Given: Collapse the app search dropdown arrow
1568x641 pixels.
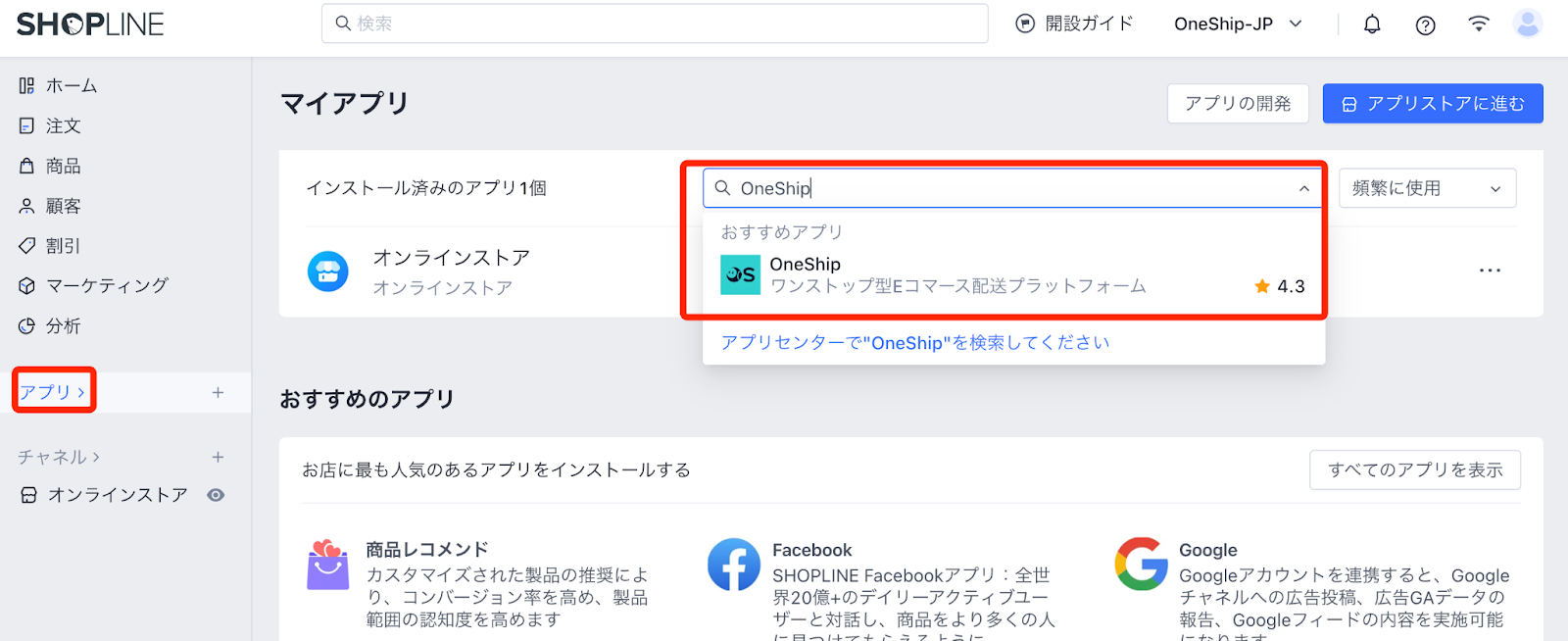Looking at the screenshot, I should coord(1303,188).
